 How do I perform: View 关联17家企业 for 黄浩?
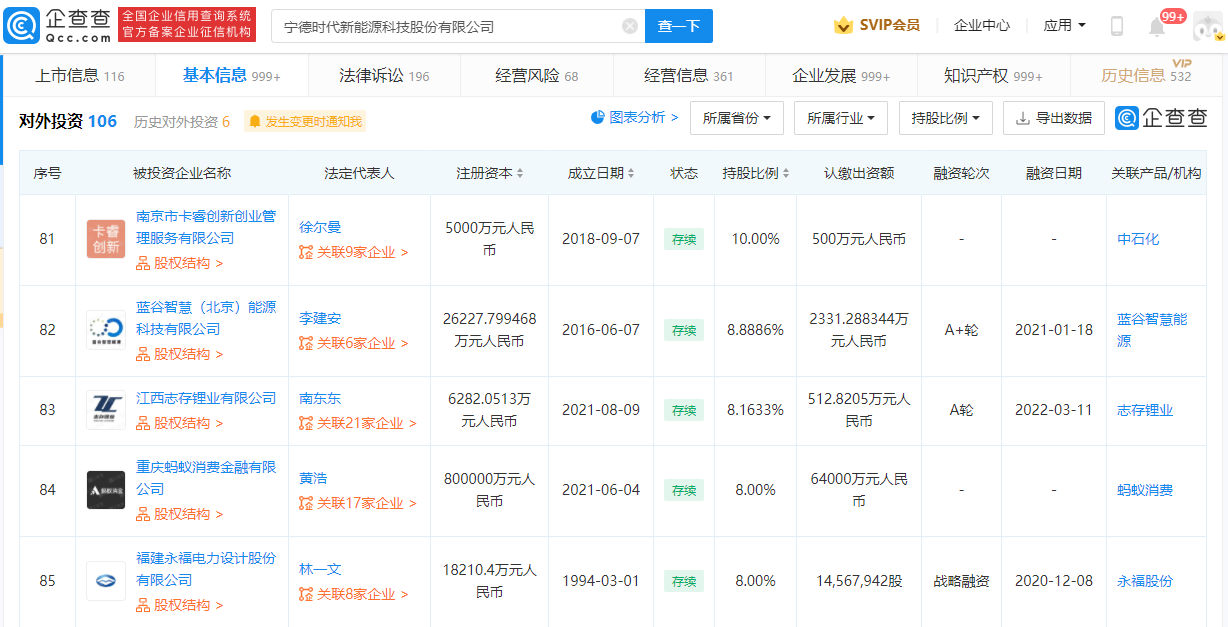coord(358,504)
